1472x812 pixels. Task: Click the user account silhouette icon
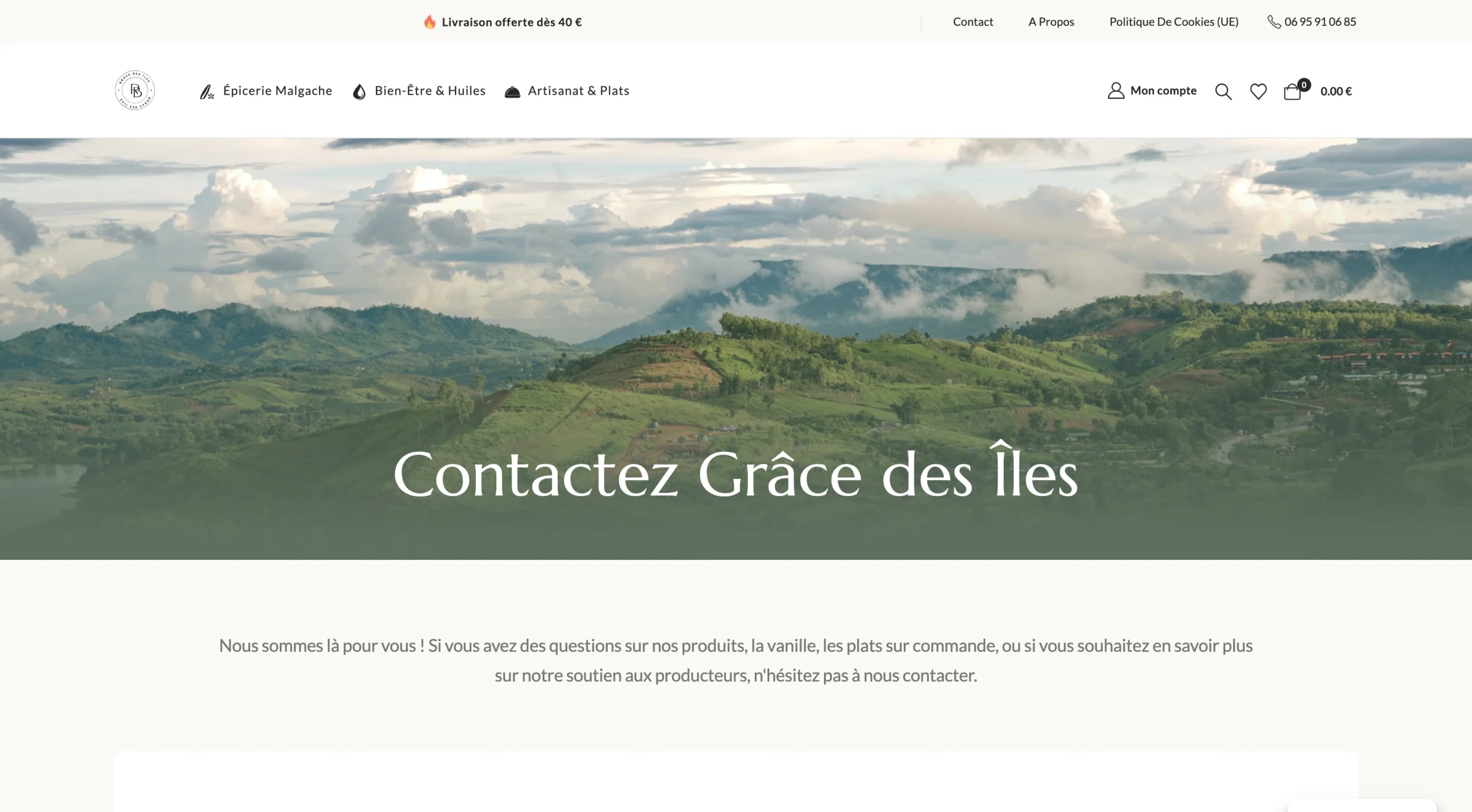(x=1115, y=91)
